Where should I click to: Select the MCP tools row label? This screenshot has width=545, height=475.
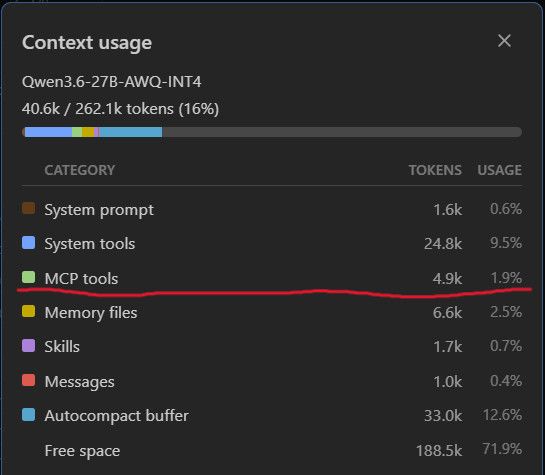coord(81,278)
